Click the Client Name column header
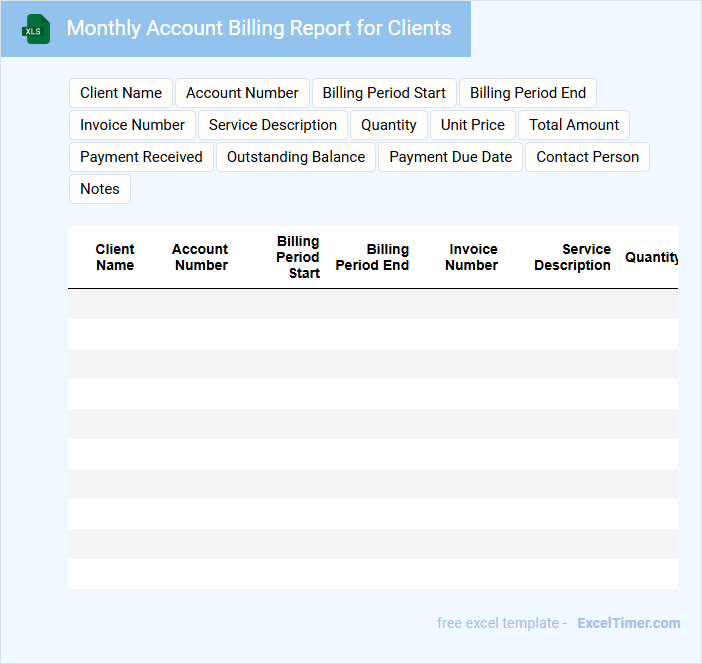This screenshot has width=702, height=664. (x=115, y=257)
